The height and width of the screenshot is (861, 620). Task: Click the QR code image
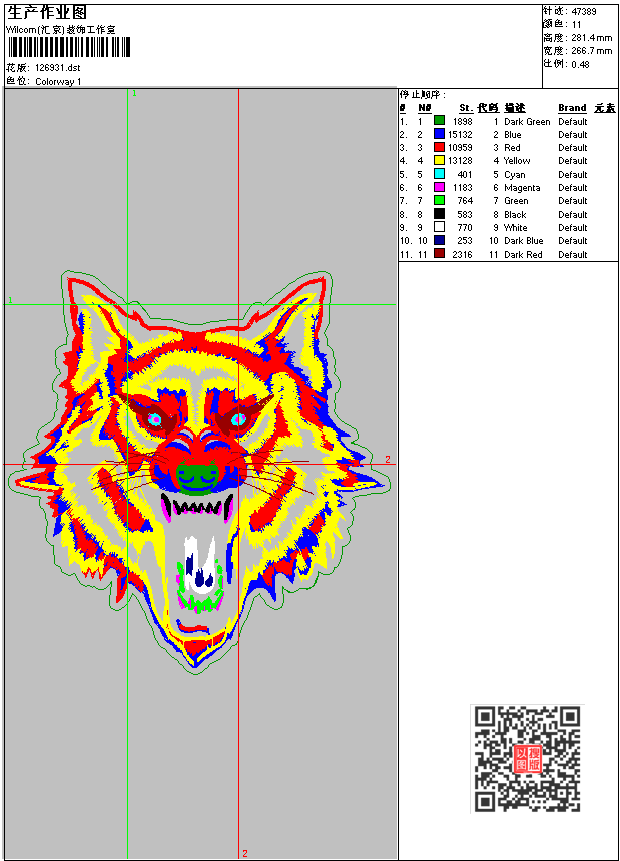[527, 758]
